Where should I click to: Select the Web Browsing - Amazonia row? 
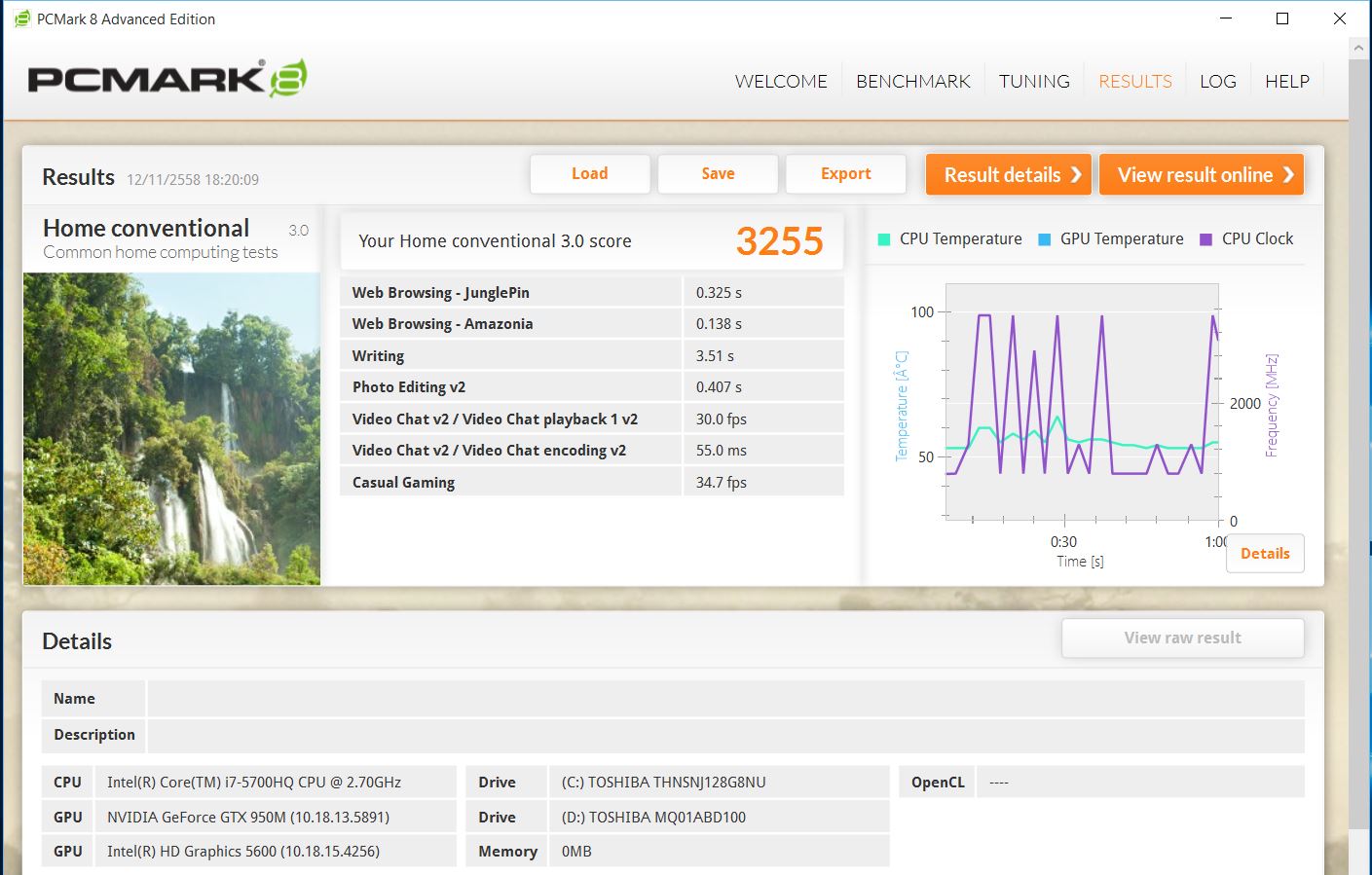(x=592, y=324)
